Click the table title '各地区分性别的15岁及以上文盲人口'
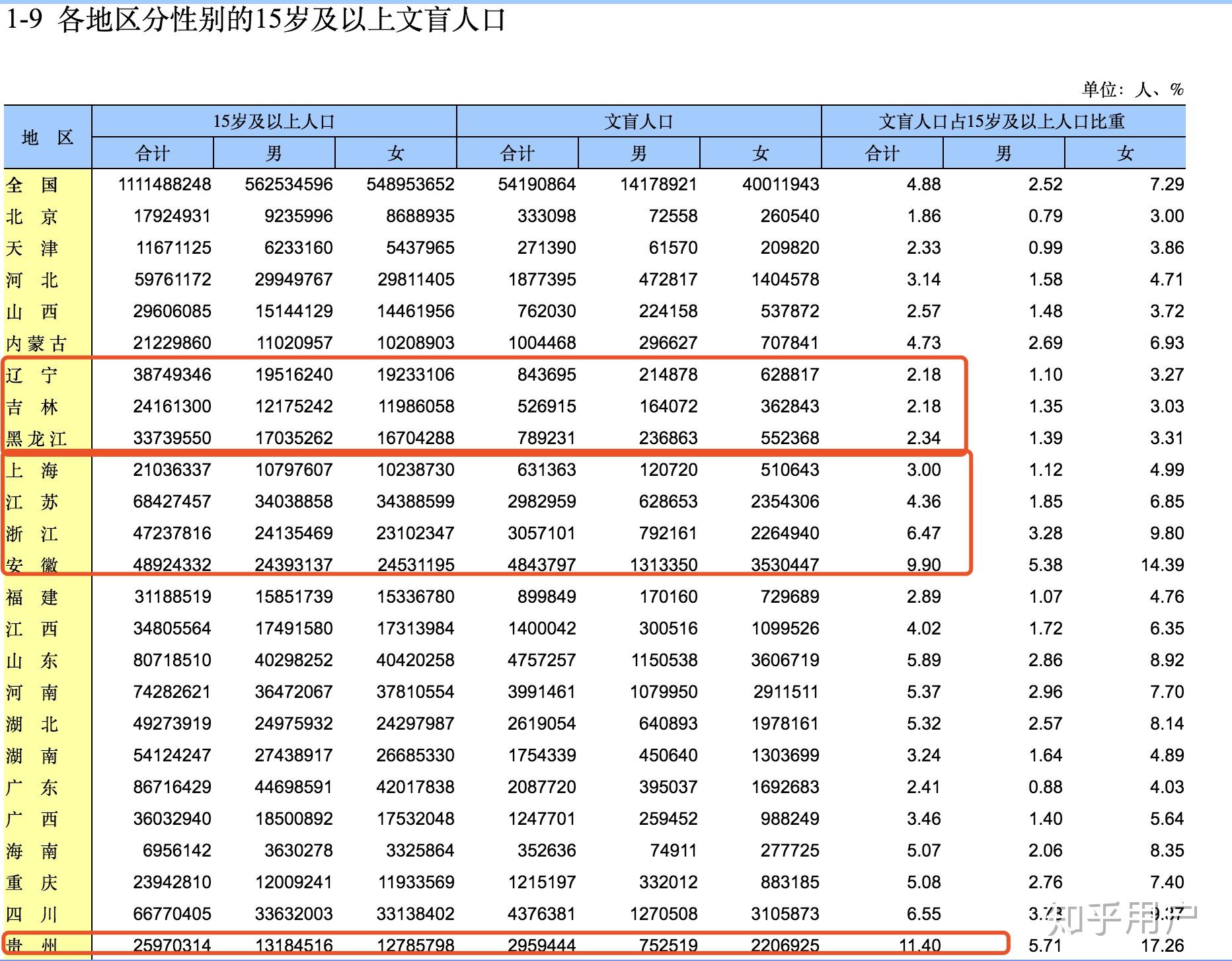The width and height of the screenshot is (1232, 961). 282,20
